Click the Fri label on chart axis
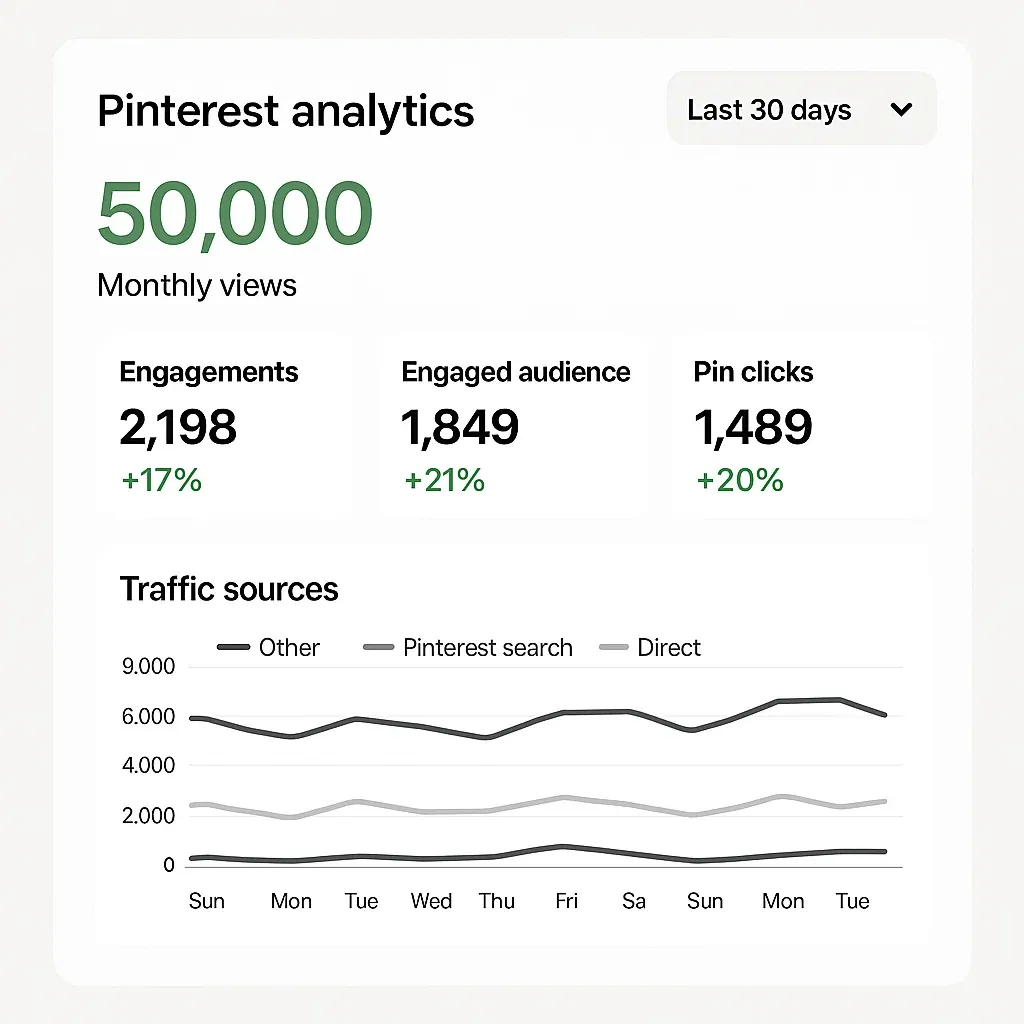The image size is (1024, 1024). [567, 901]
